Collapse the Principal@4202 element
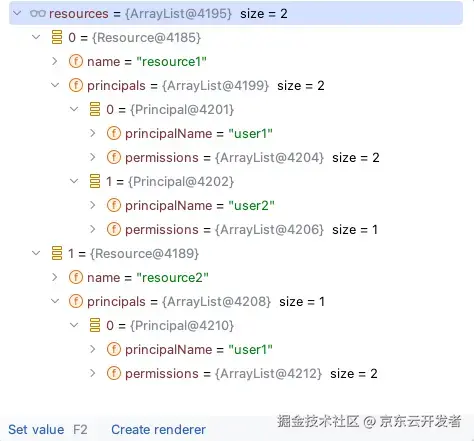Image resolution: width=474 pixels, height=441 pixels. 74,181
